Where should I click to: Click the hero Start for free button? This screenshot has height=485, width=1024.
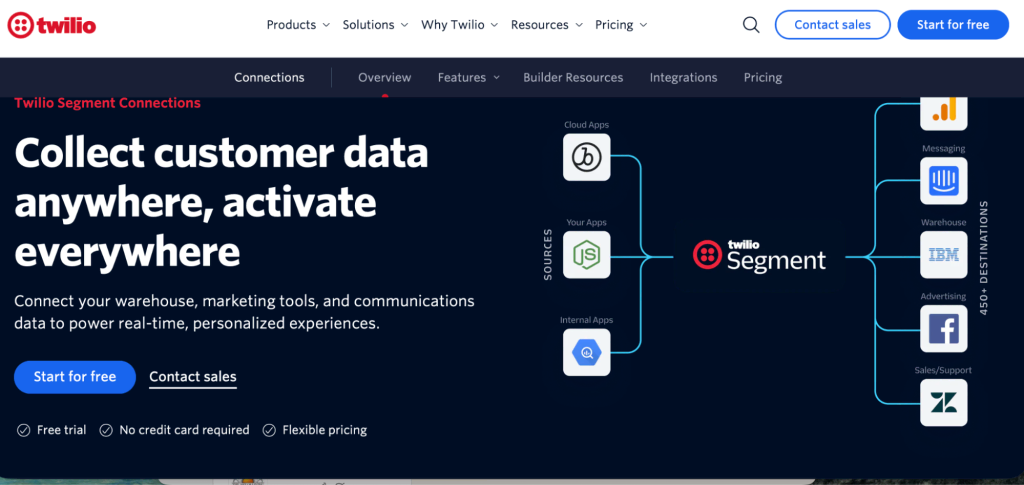[x=74, y=377]
